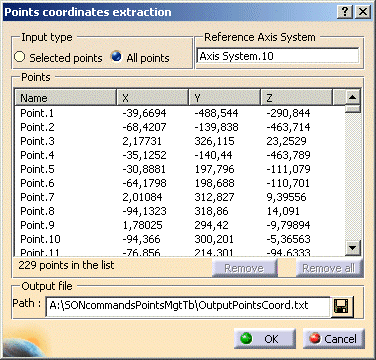The height and width of the screenshot is (360, 376).
Task: Click the scroll down arrow of points list
Action: click(x=353, y=248)
